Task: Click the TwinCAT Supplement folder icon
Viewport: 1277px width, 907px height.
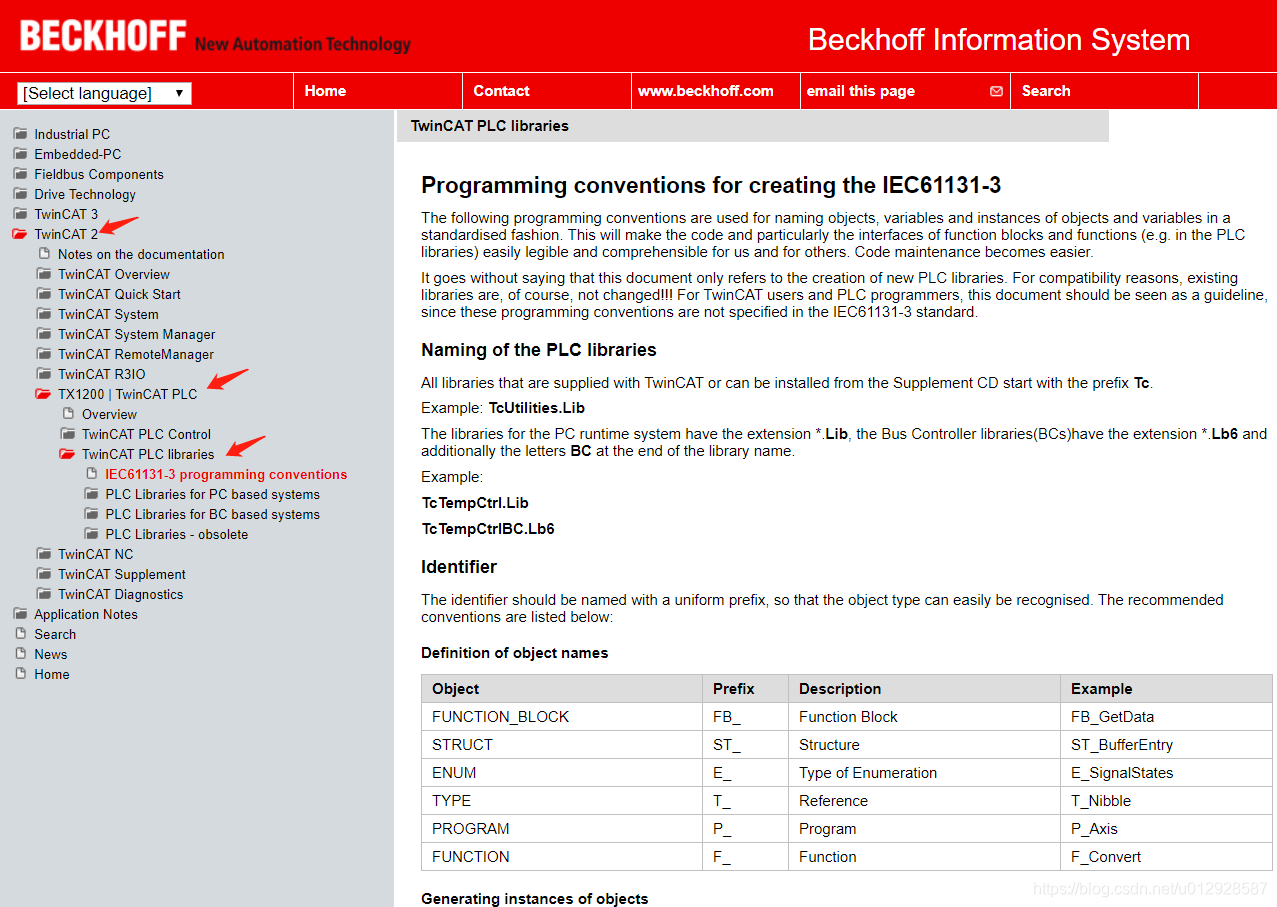Action: click(44, 574)
